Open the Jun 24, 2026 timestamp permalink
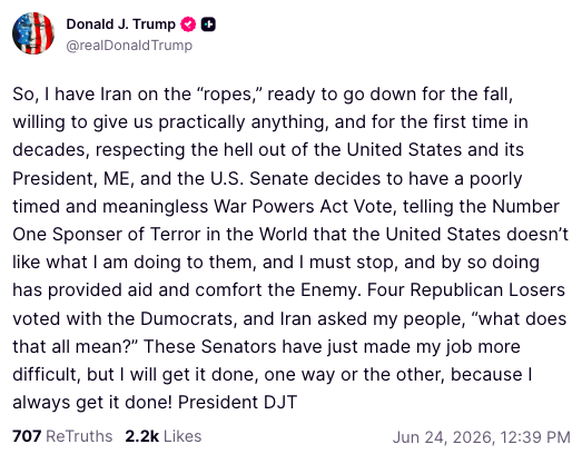 [x=481, y=437]
